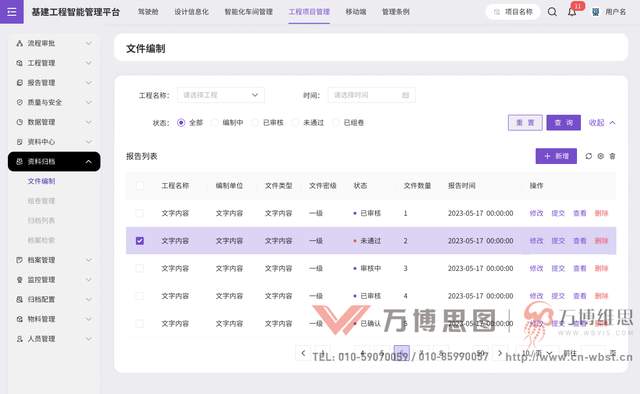Collapse filters with 收起 toggle

click(602, 122)
